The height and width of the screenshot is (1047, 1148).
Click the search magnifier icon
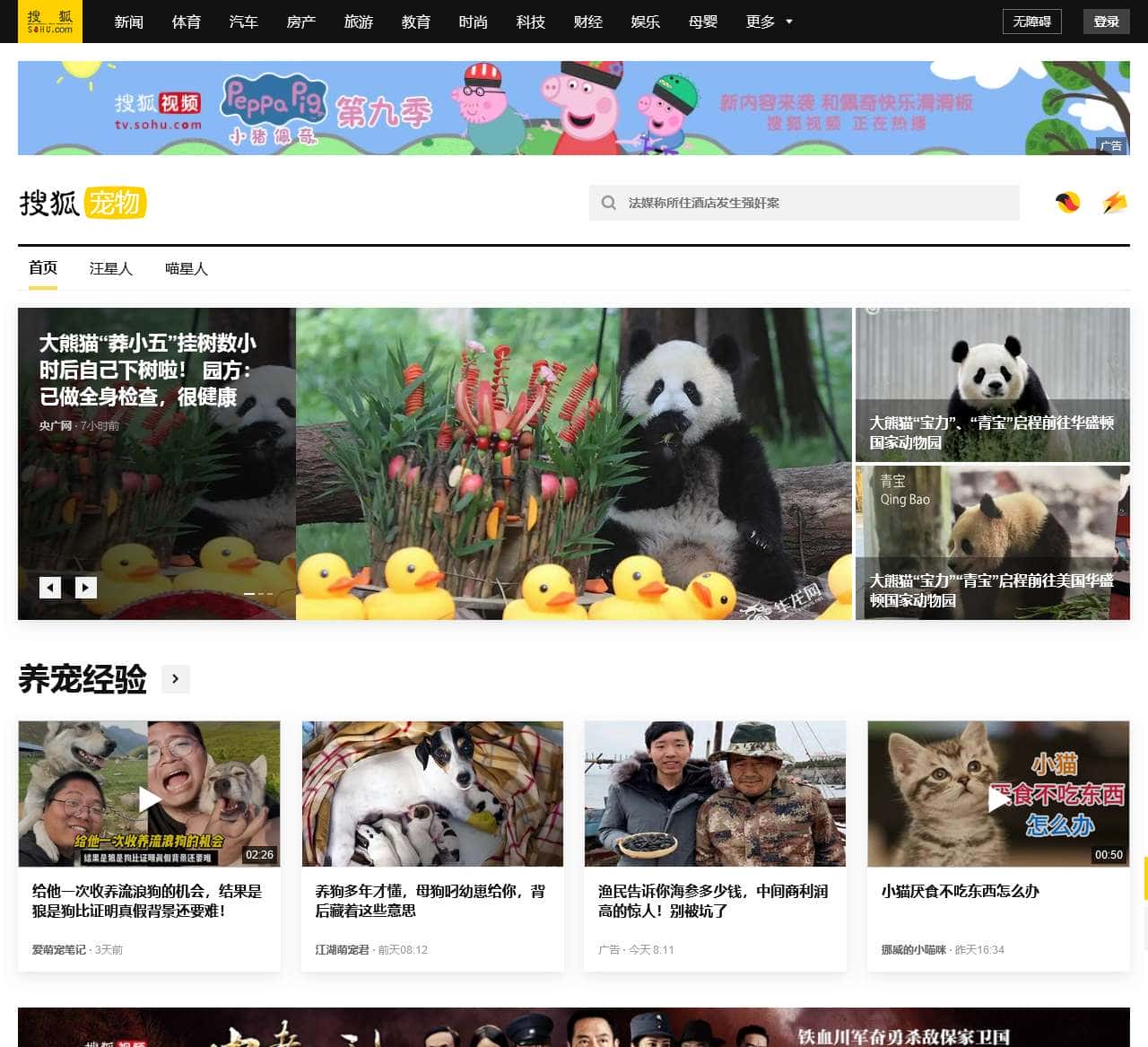tap(608, 203)
